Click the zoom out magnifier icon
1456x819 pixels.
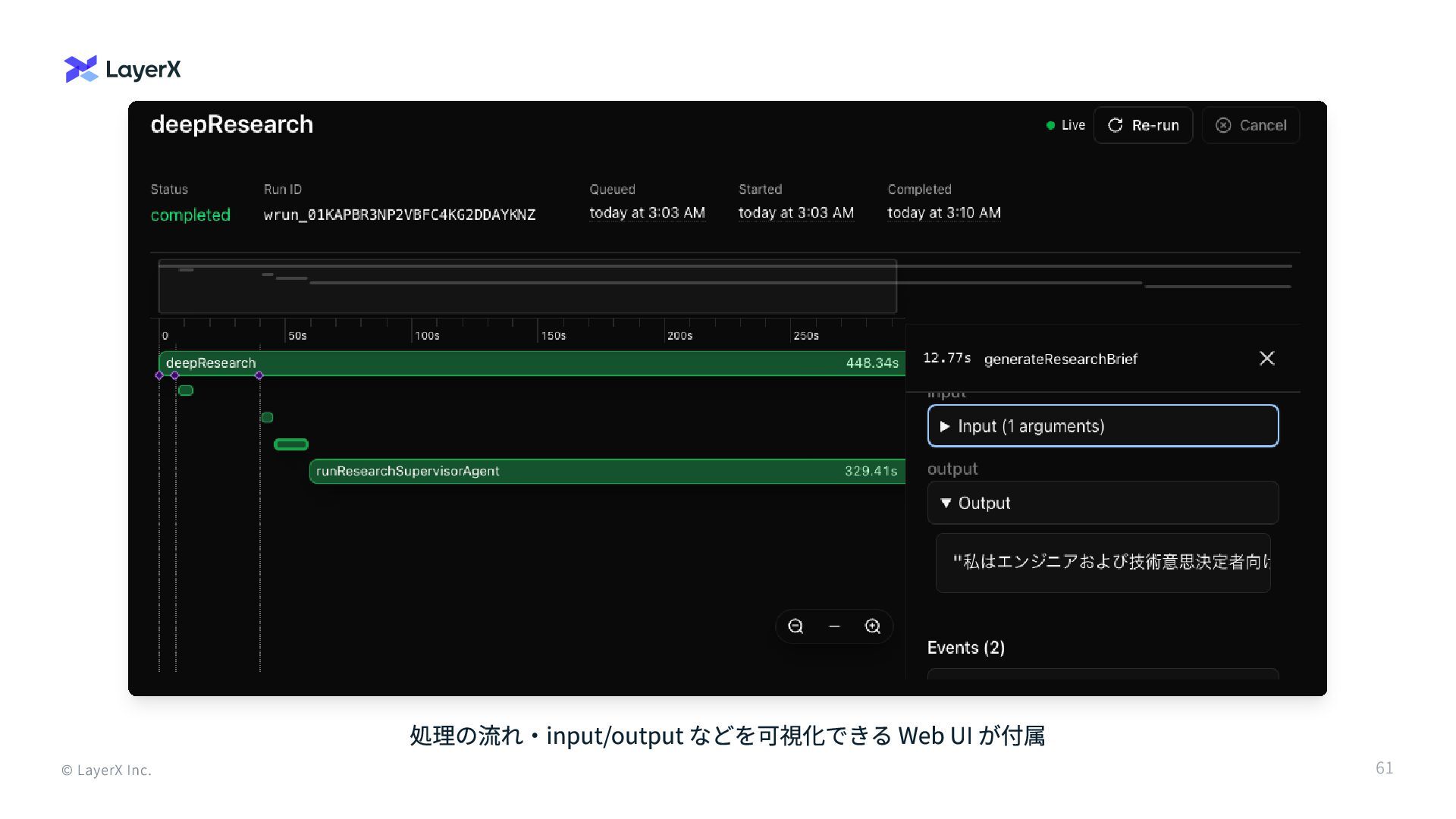tap(795, 626)
